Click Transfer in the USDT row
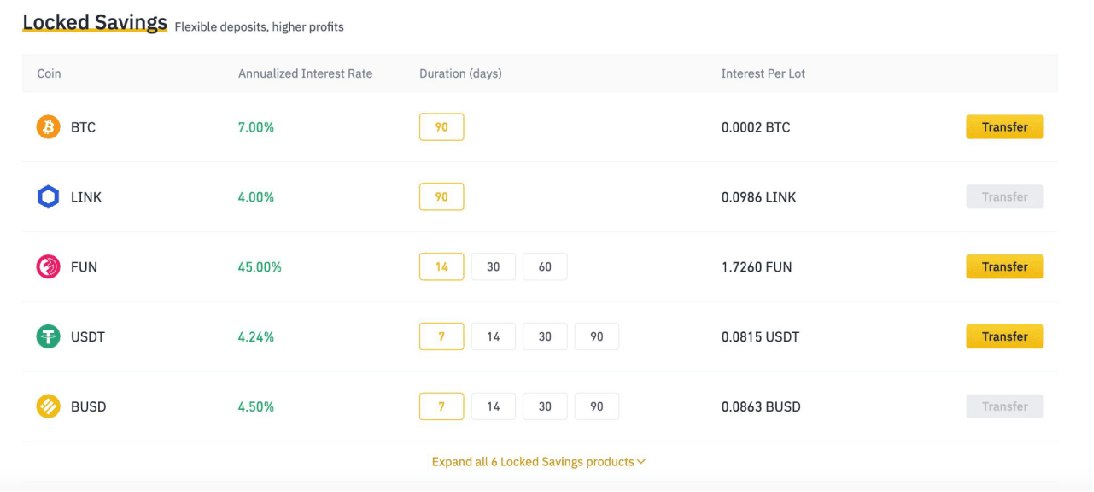The width and height of the screenshot is (1094, 492). (x=1004, y=337)
